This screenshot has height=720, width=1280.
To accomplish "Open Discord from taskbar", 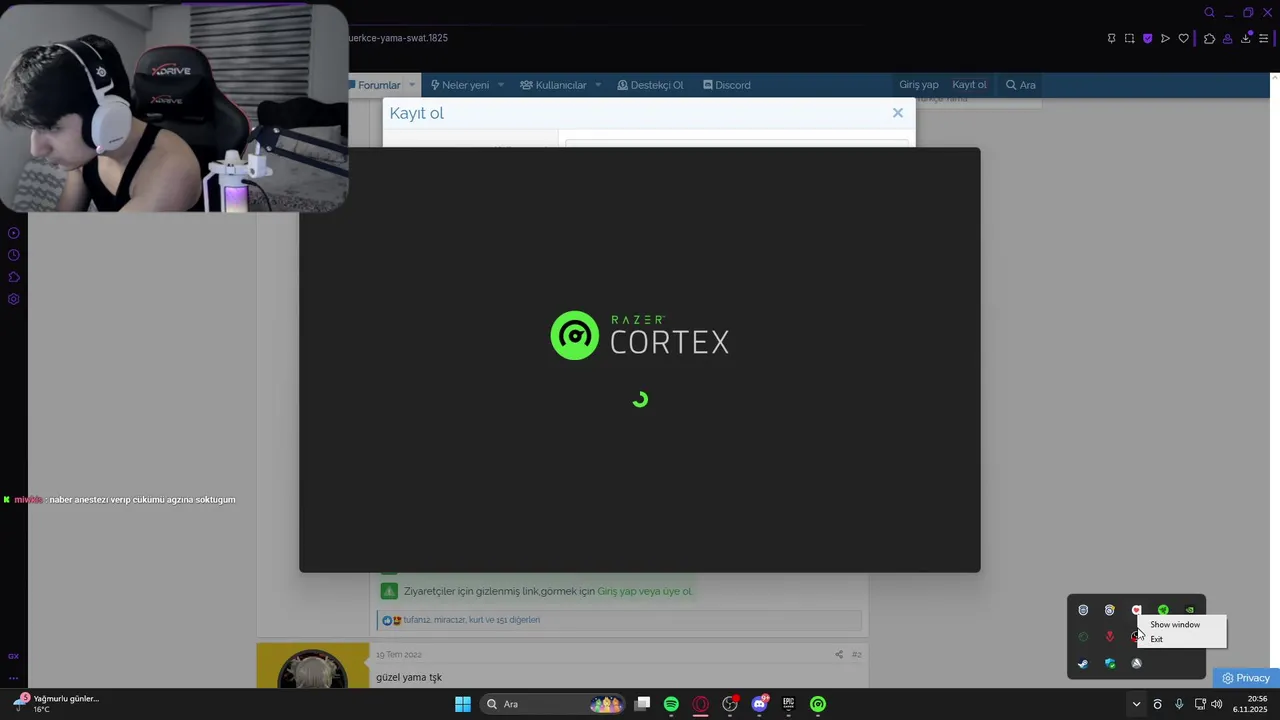I will 760,704.
